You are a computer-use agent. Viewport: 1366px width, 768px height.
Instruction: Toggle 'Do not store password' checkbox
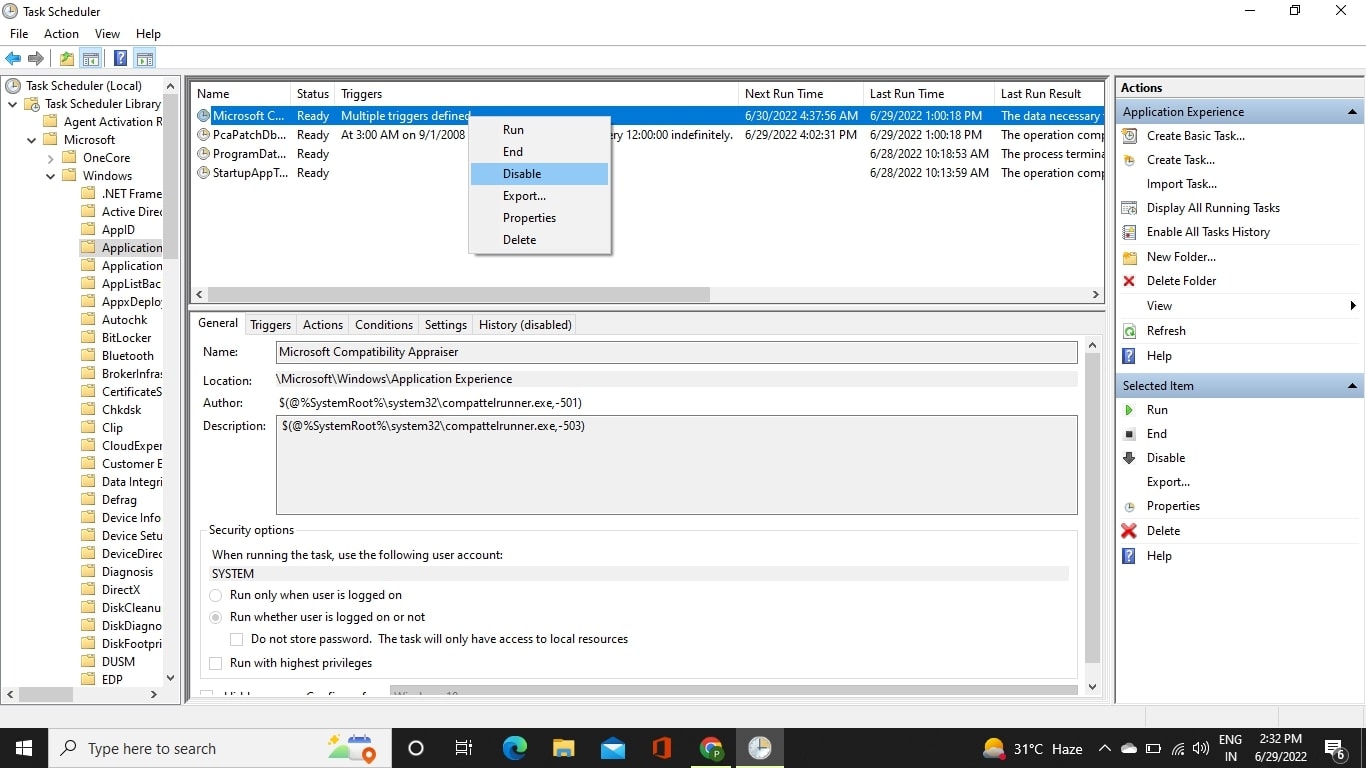(x=237, y=639)
